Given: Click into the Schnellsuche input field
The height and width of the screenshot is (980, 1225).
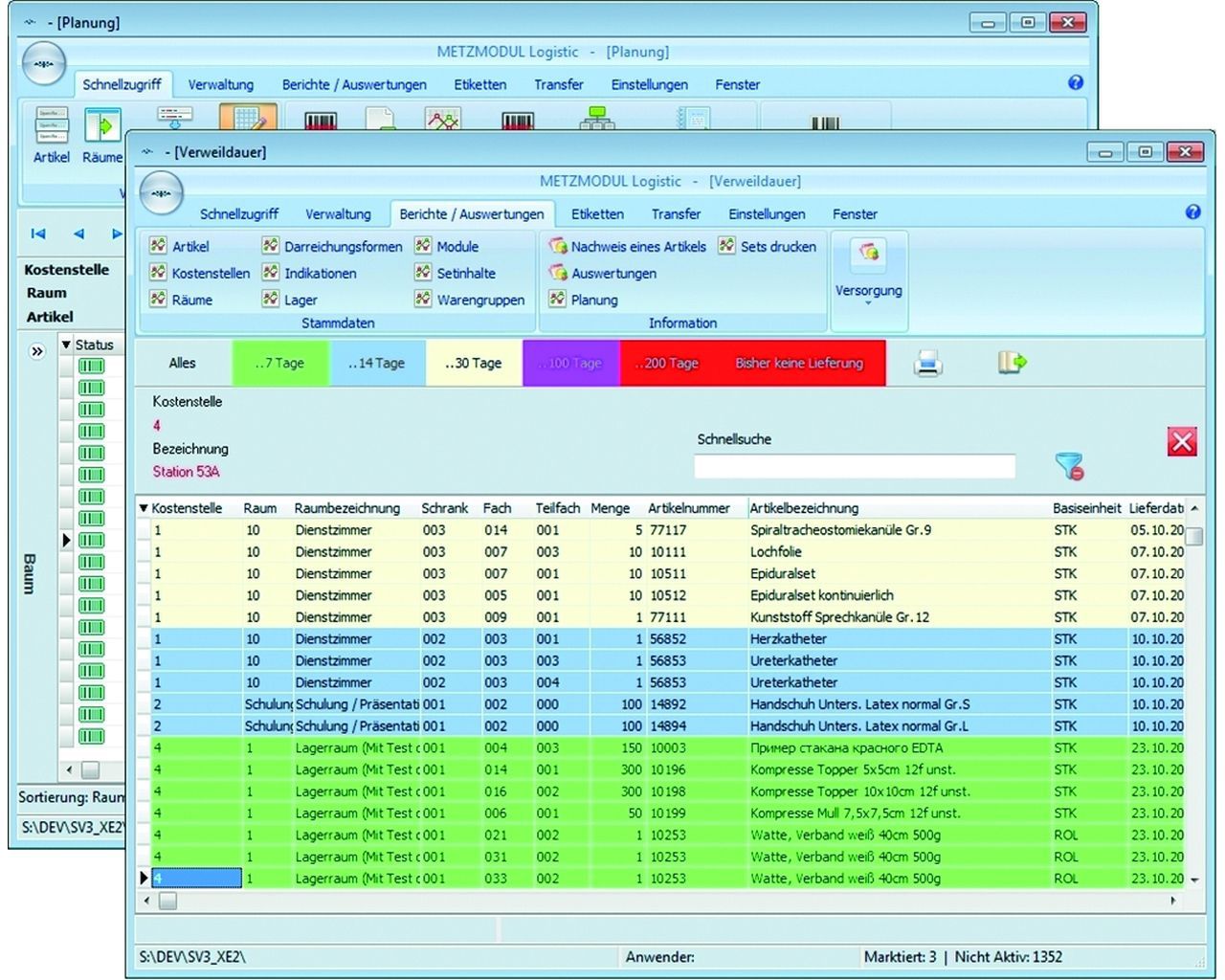Looking at the screenshot, I should pos(854,467).
